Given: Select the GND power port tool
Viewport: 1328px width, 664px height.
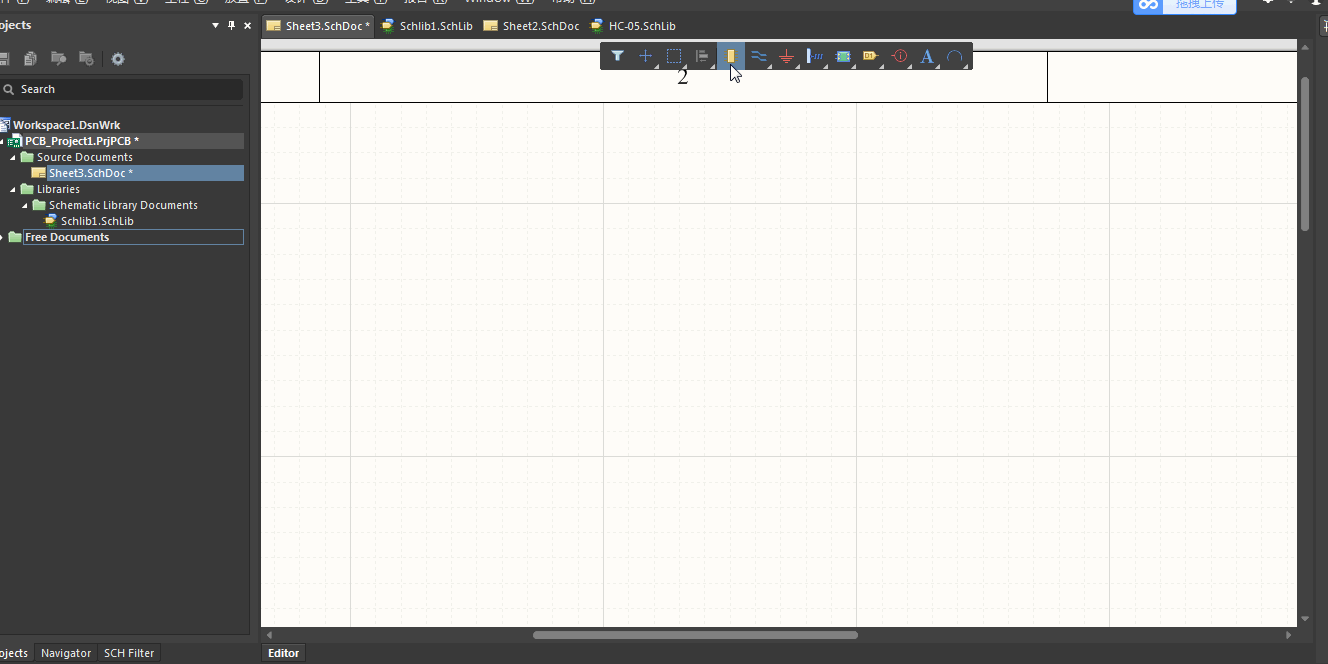Looking at the screenshot, I should coord(787,57).
